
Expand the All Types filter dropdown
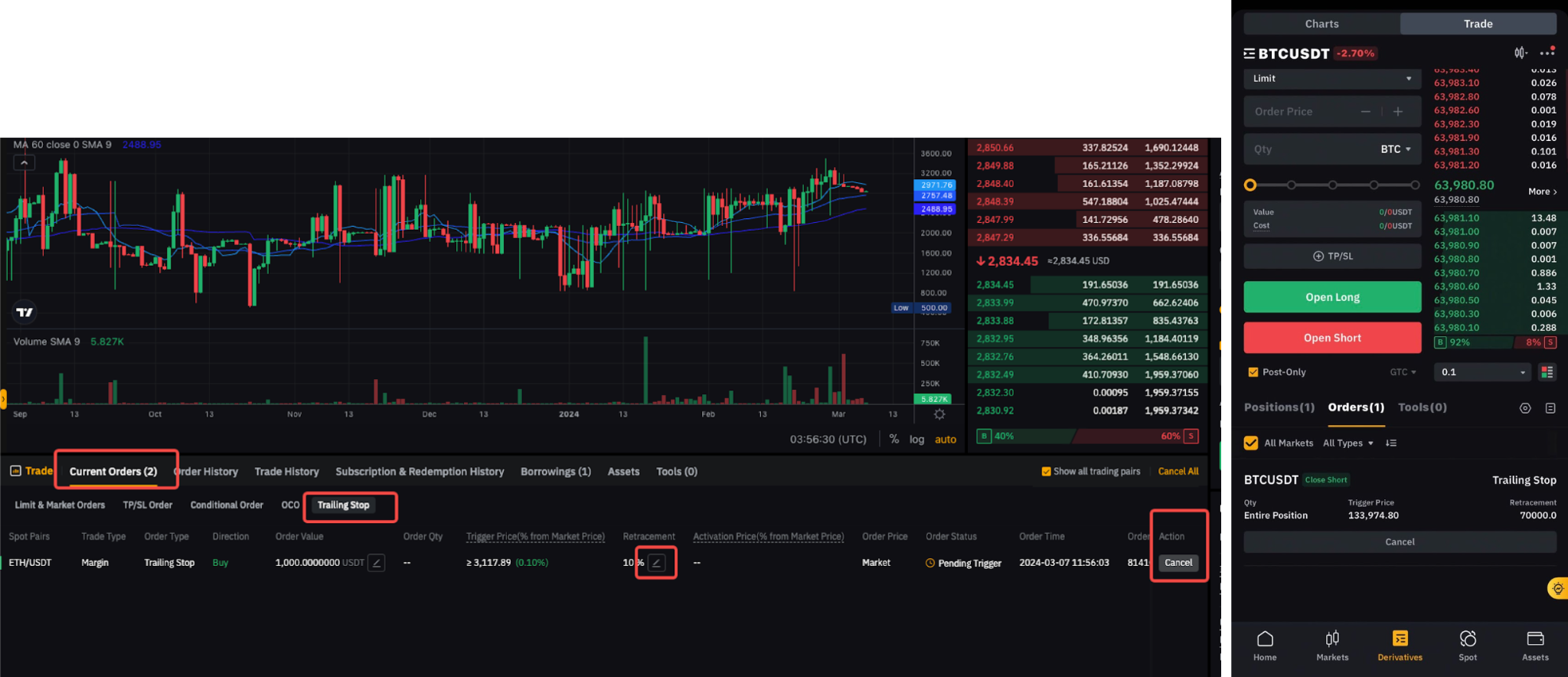(x=1348, y=443)
